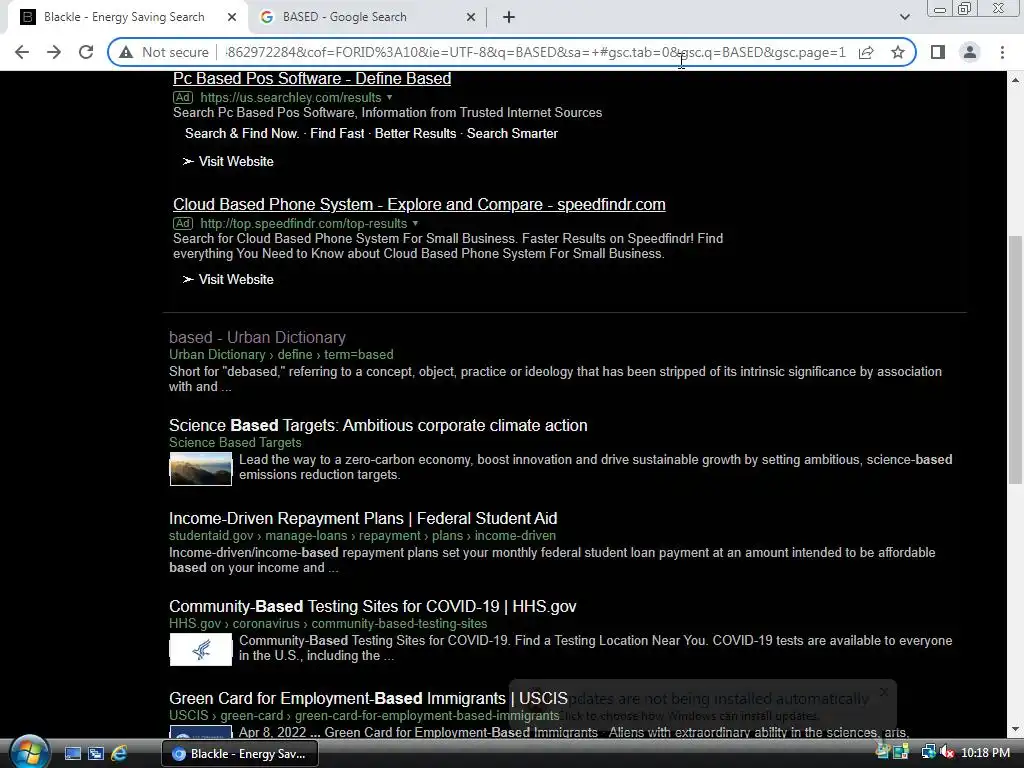1024x768 pixels.
Task: Open Green Card for Employment-Based Immigrants result
Action: [368, 699]
